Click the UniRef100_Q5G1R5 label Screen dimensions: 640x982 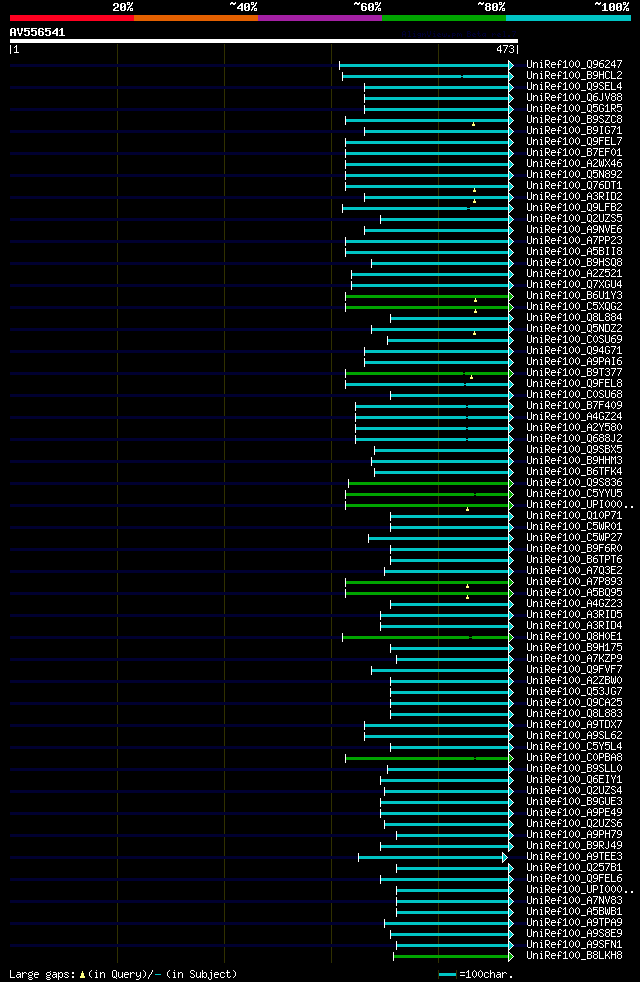574,108
